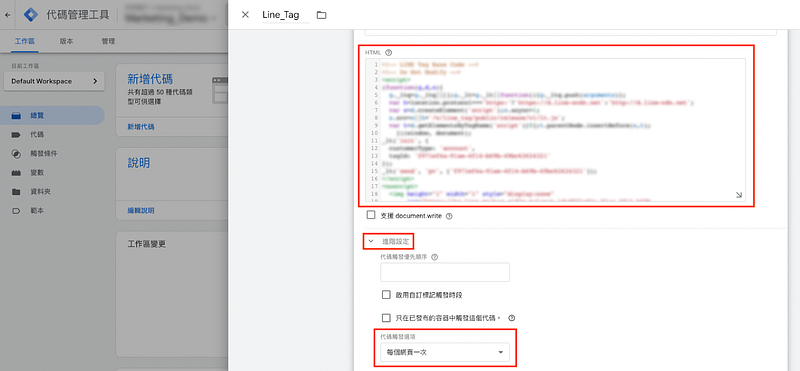
Task: Click inside the HTML code editor
Action: tap(555, 130)
